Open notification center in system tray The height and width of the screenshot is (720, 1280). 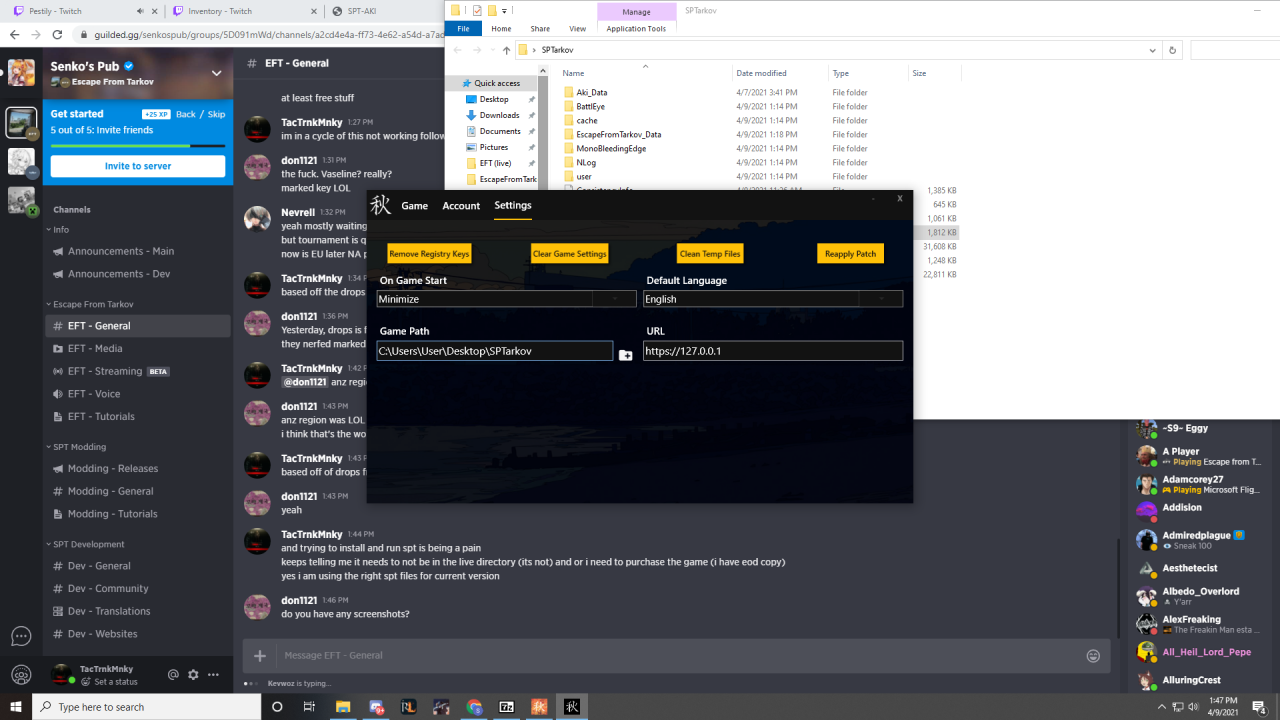(x=1259, y=707)
